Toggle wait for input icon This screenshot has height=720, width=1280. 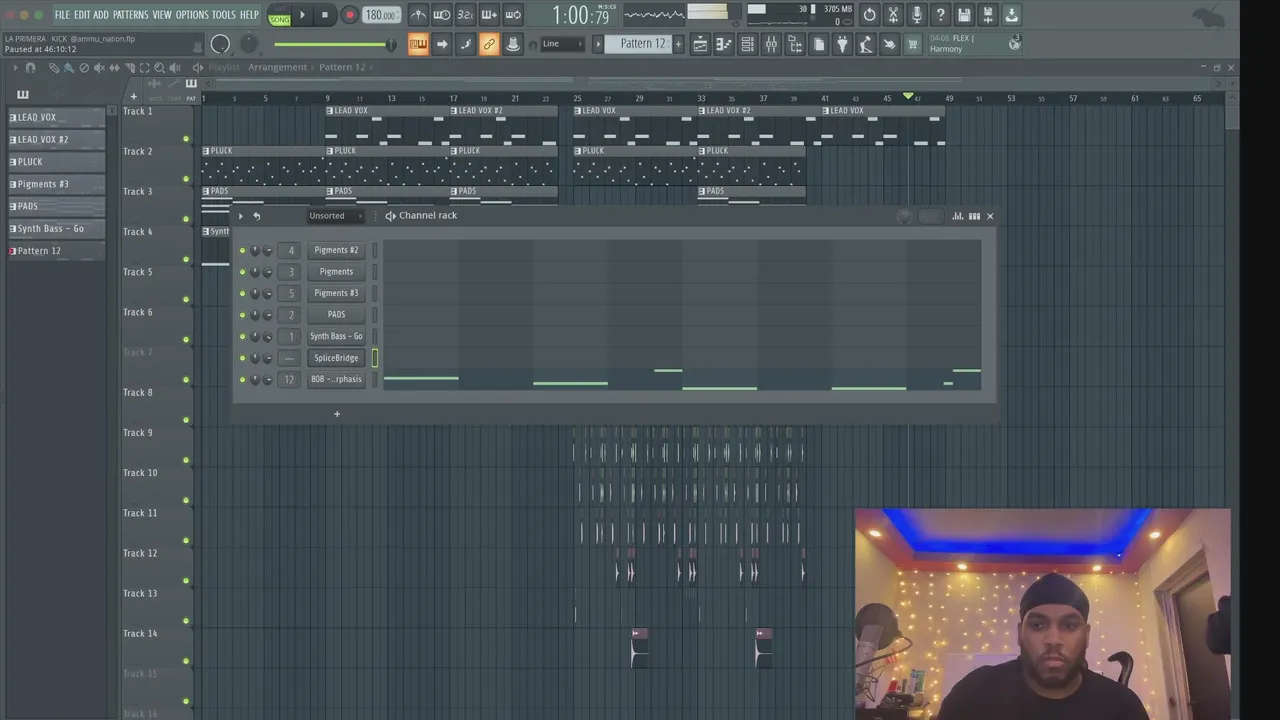pyautogui.click(x=441, y=15)
